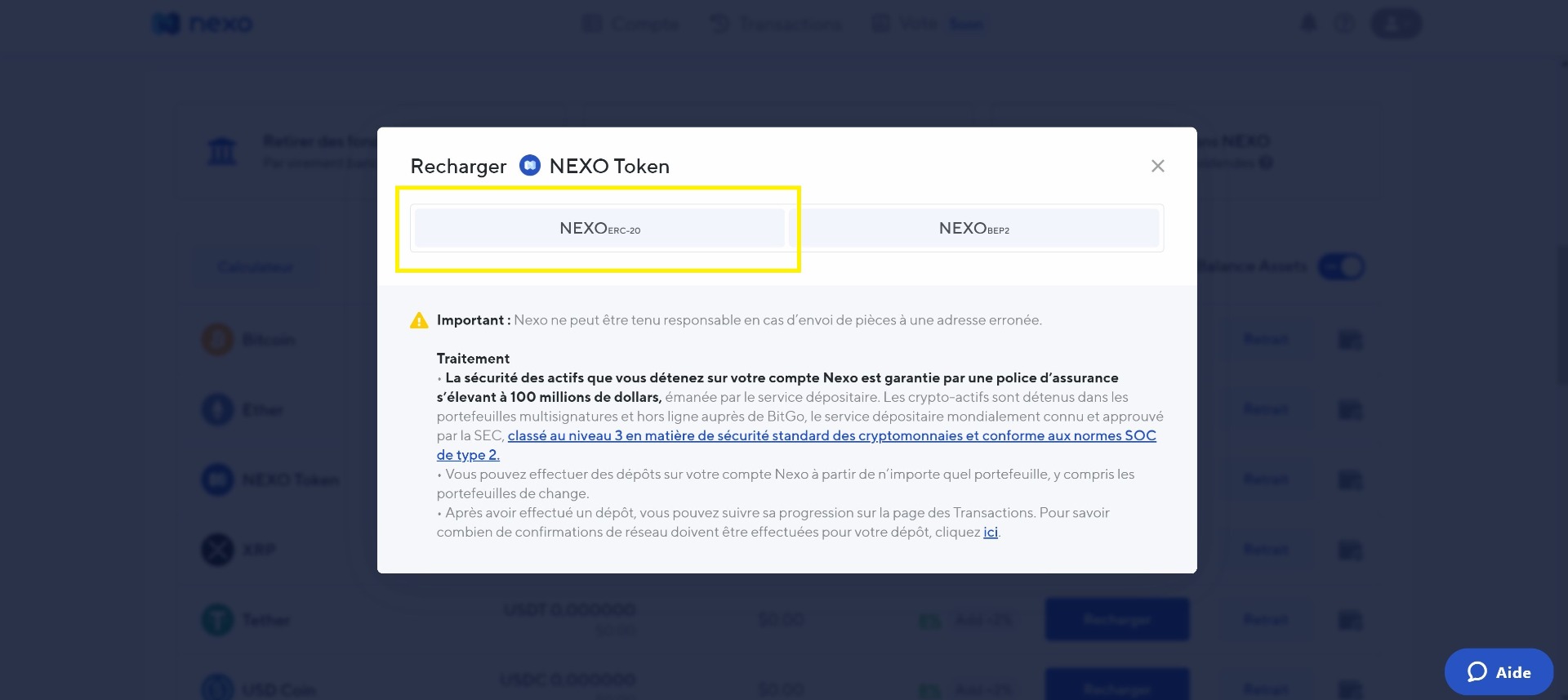This screenshot has height=700, width=1568.
Task: Click the NEXO Token coin icon in dialog title
Action: click(530, 166)
